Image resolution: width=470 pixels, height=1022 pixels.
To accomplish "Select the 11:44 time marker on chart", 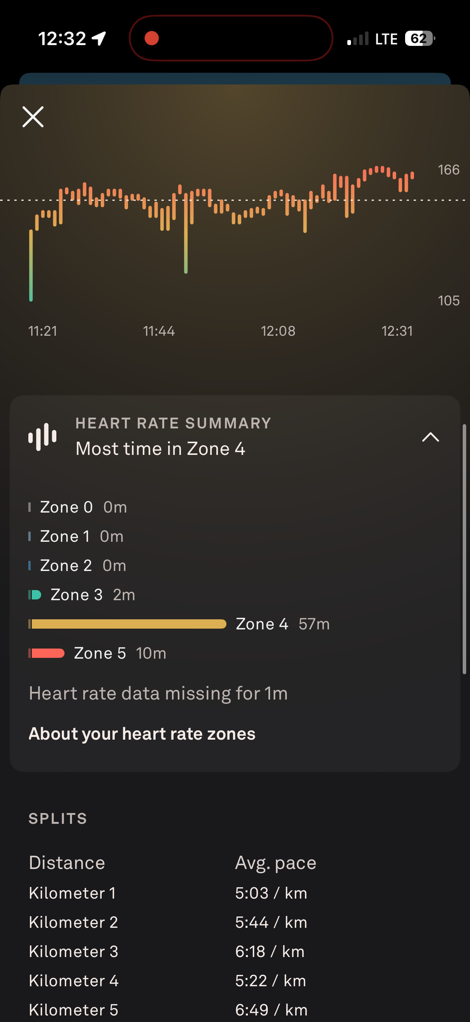I will (x=159, y=331).
